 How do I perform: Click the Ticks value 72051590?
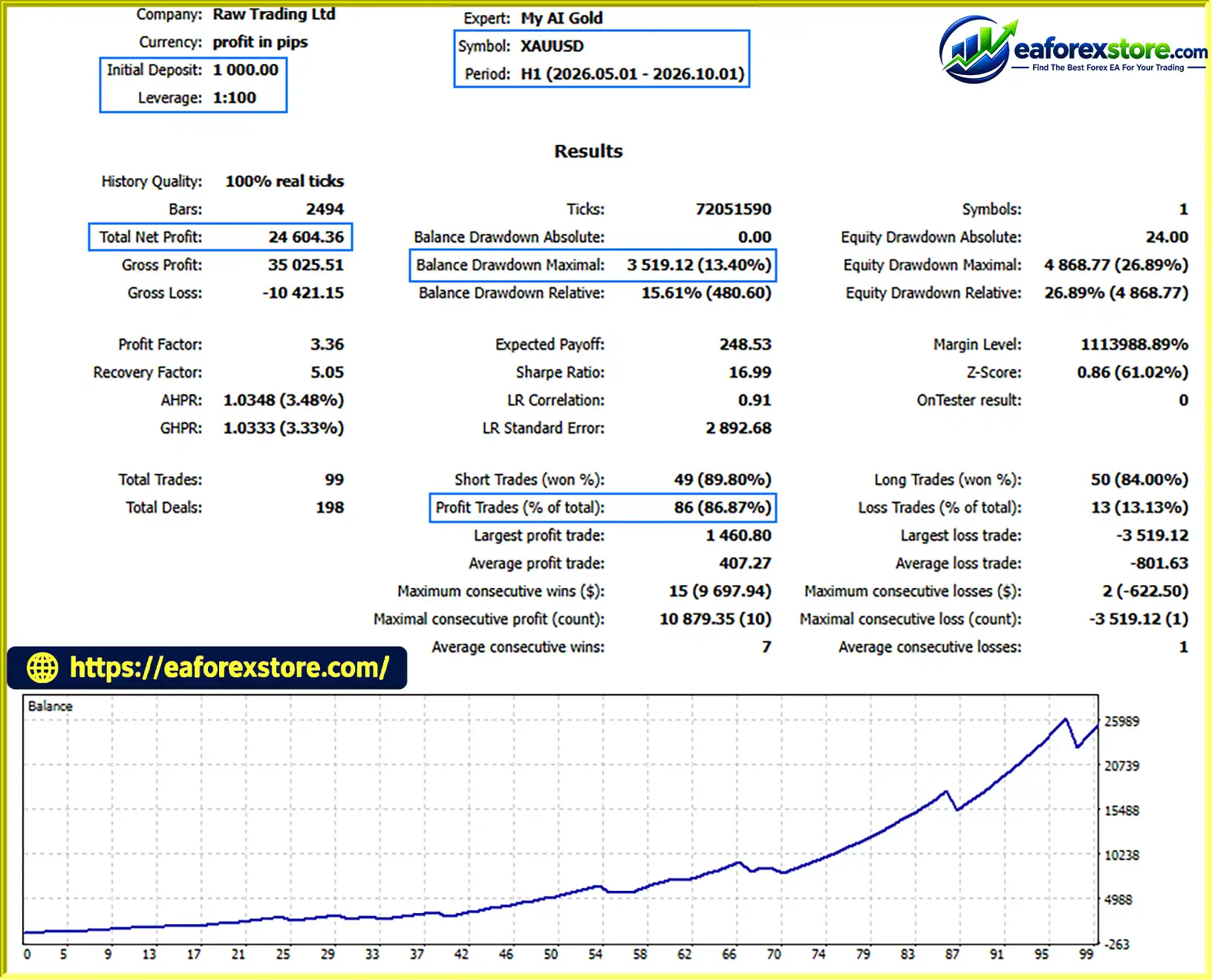(x=733, y=209)
